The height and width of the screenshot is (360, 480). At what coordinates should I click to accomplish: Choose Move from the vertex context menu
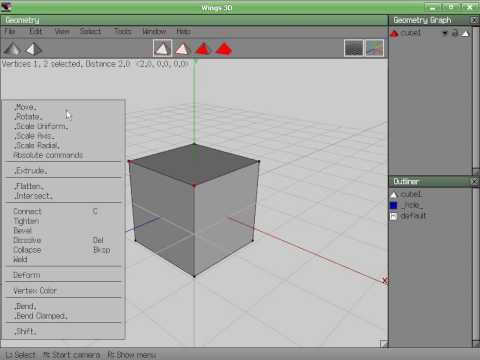point(64,107)
